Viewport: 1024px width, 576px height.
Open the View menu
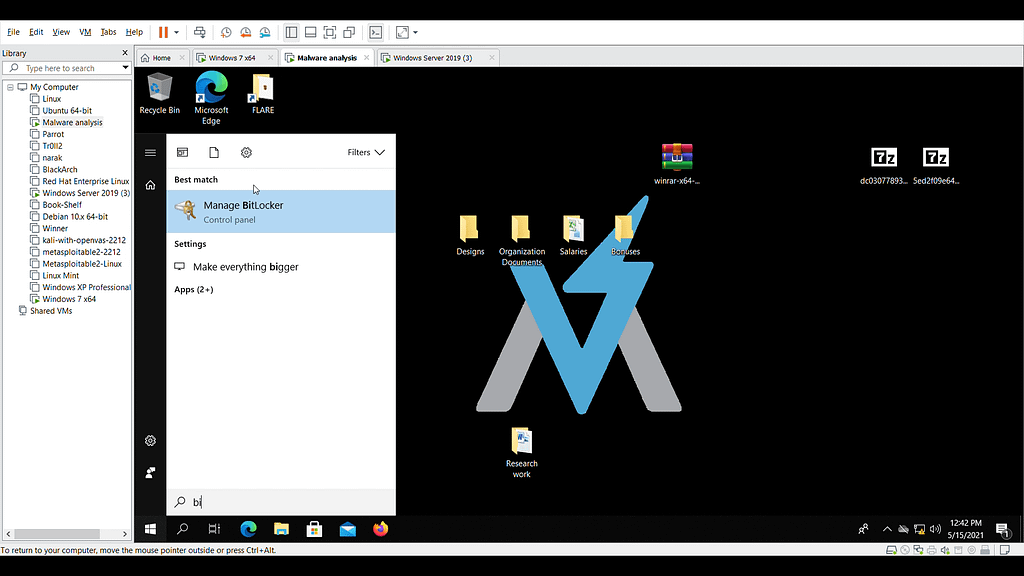61,32
